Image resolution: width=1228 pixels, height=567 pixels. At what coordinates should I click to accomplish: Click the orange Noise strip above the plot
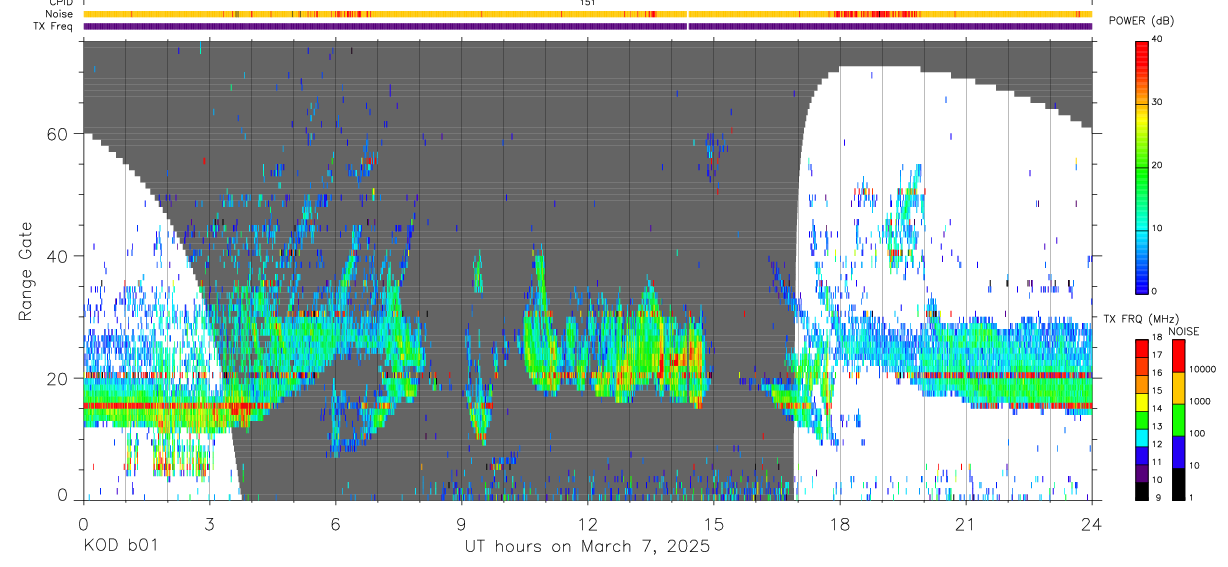[x=588, y=14]
